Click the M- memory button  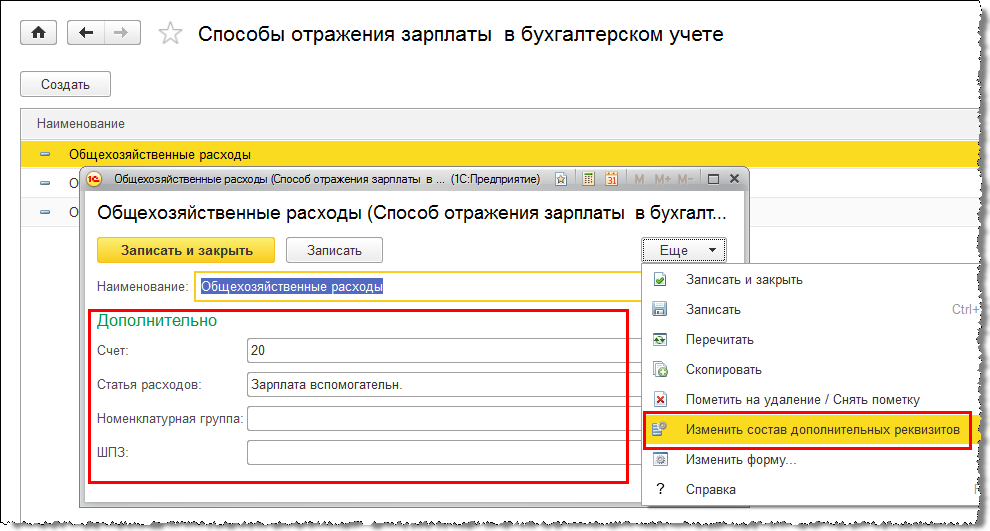coord(685,179)
